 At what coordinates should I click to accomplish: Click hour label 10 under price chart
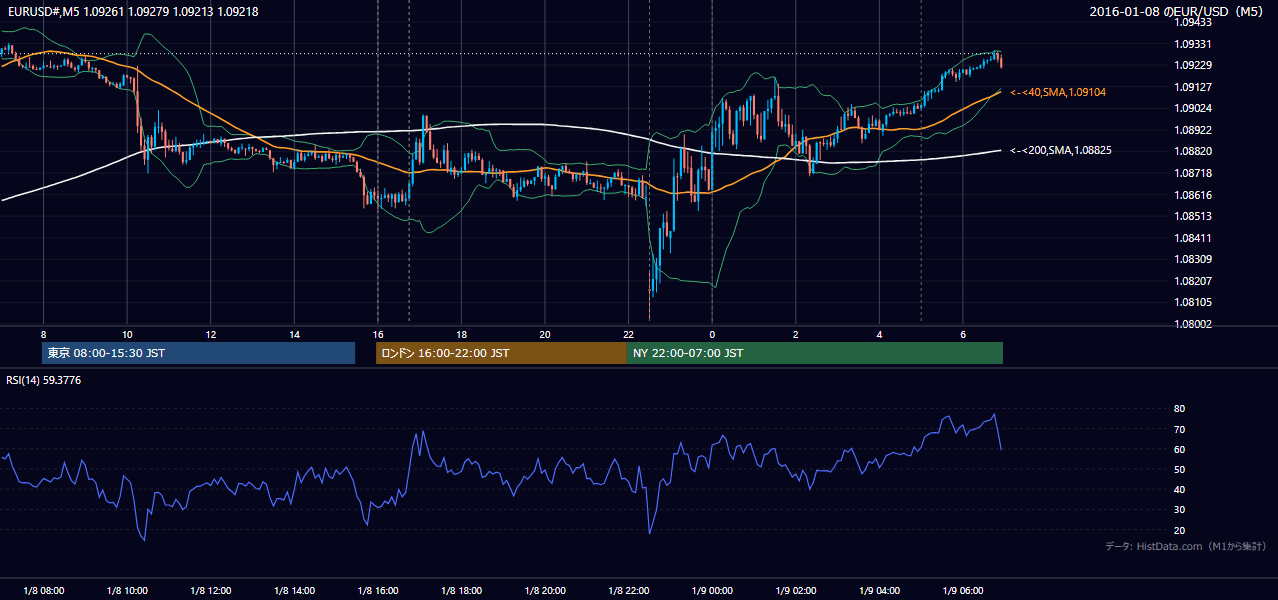(127, 334)
